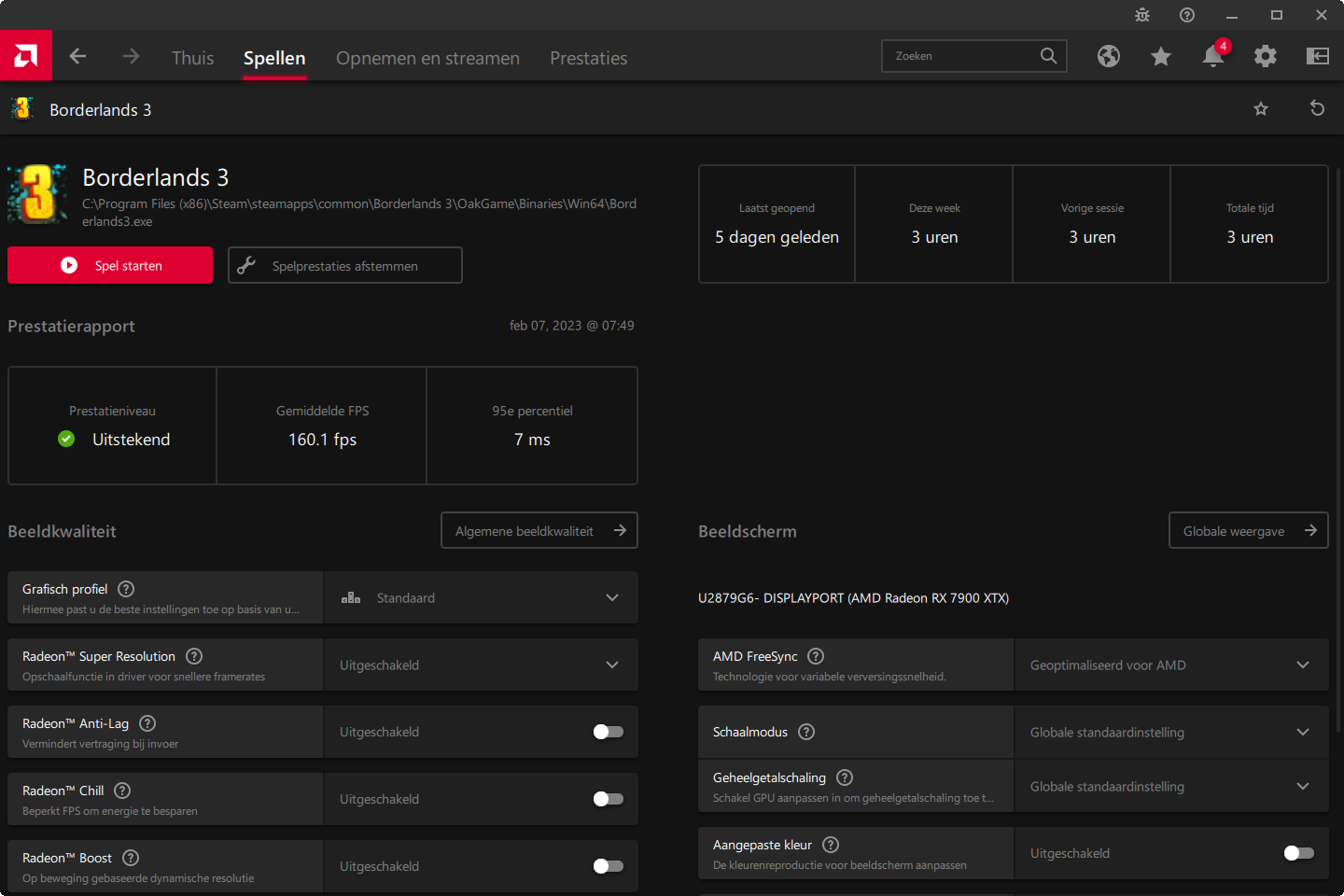Enable Radeon Anti-Lag toggle
1344x896 pixels.
tap(609, 732)
